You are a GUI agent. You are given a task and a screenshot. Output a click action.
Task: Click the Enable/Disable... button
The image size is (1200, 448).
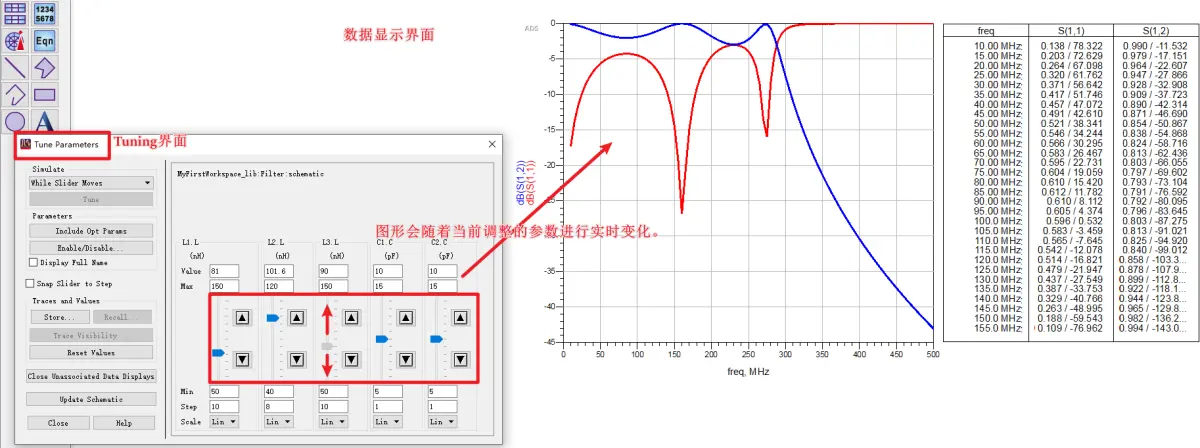coord(90,247)
